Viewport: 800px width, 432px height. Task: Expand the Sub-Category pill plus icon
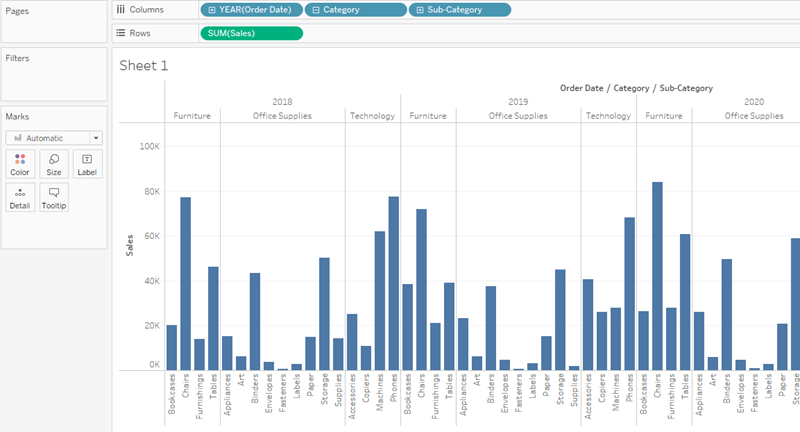(x=421, y=10)
